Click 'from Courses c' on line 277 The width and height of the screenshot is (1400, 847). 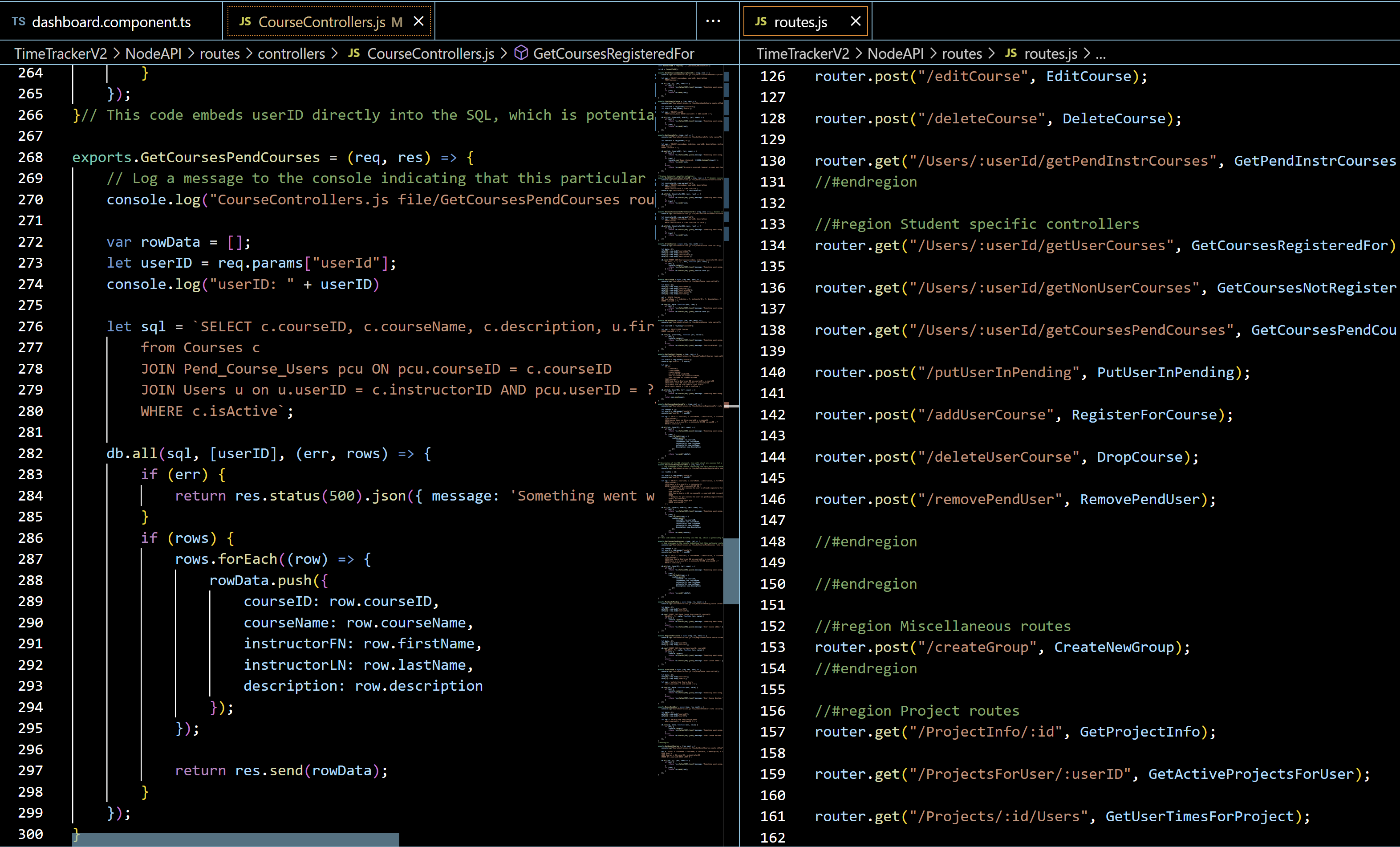pyautogui.click(x=201, y=348)
